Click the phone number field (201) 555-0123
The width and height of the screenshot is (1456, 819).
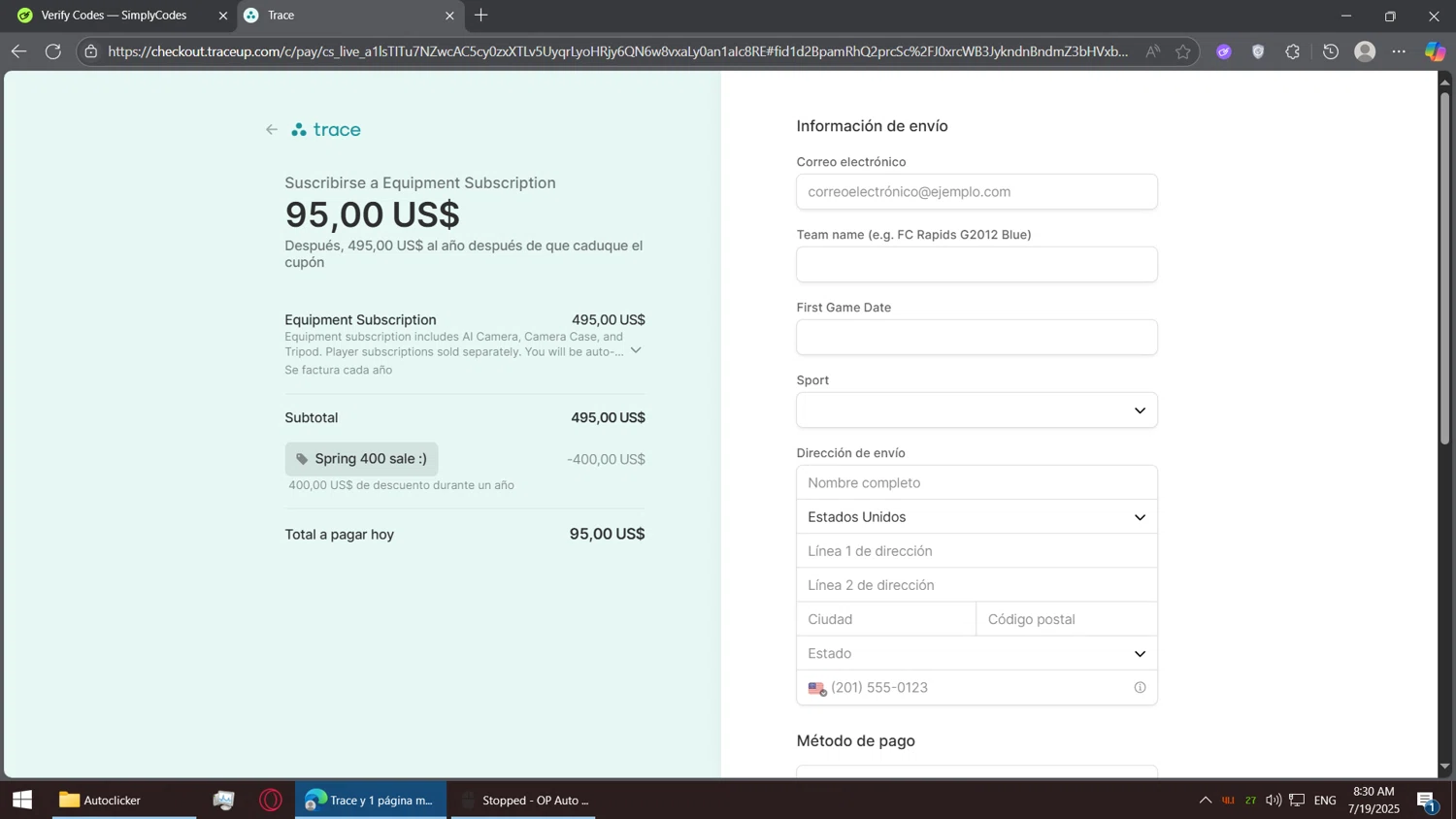(x=976, y=688)
